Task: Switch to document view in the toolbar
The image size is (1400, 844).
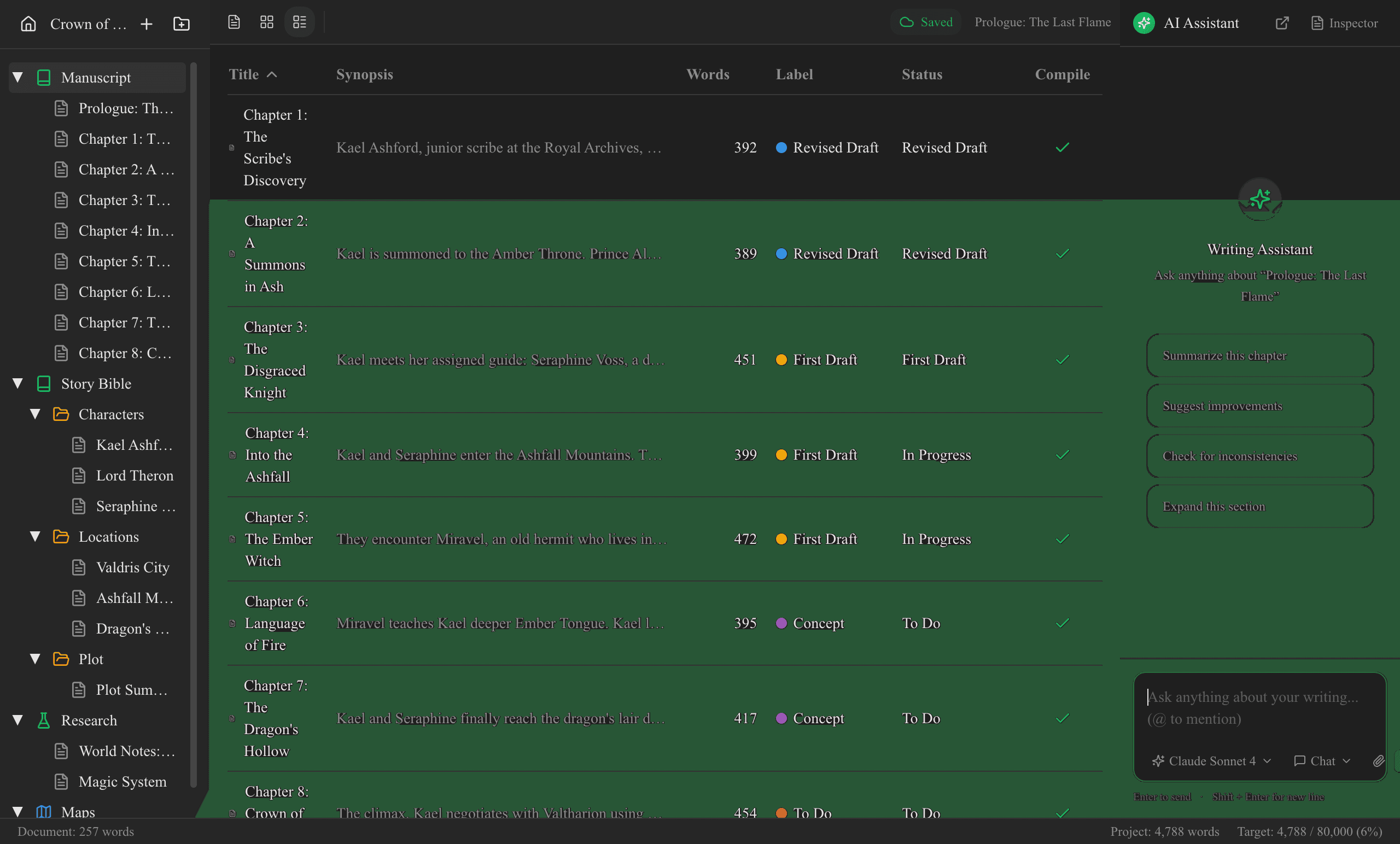Action: 234,22
